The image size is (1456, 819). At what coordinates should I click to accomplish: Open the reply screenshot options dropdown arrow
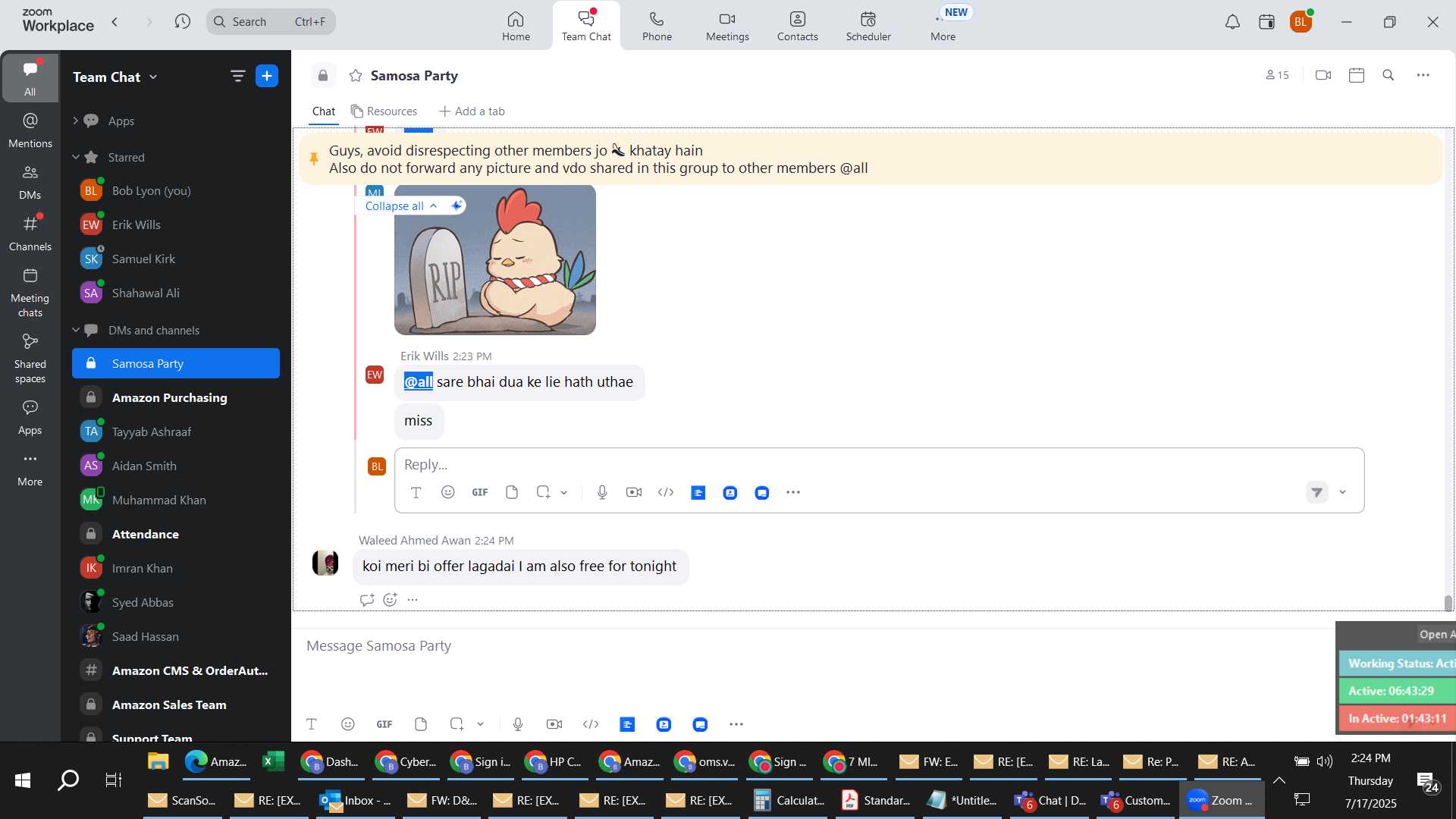click(563, 492)
